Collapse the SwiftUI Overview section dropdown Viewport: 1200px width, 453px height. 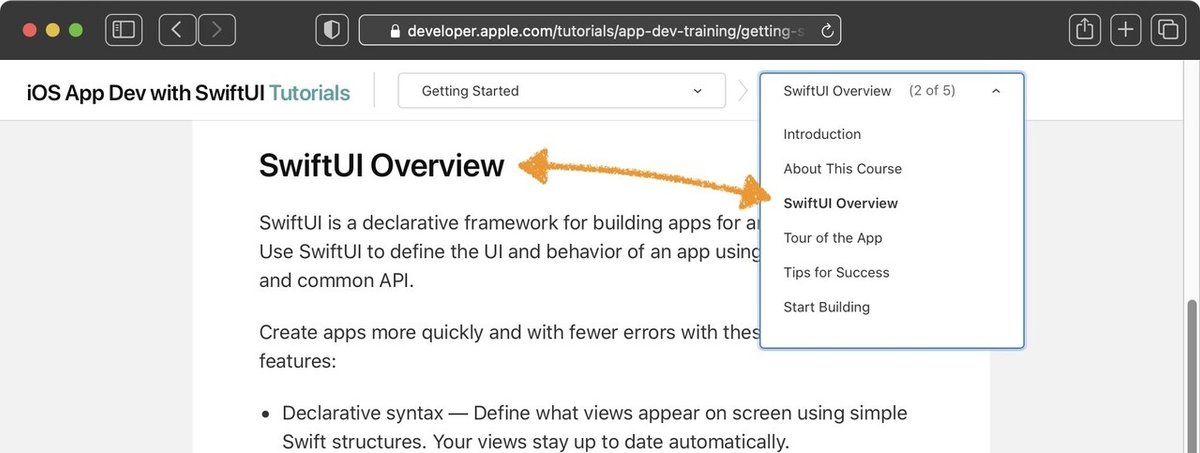[892, 91]
